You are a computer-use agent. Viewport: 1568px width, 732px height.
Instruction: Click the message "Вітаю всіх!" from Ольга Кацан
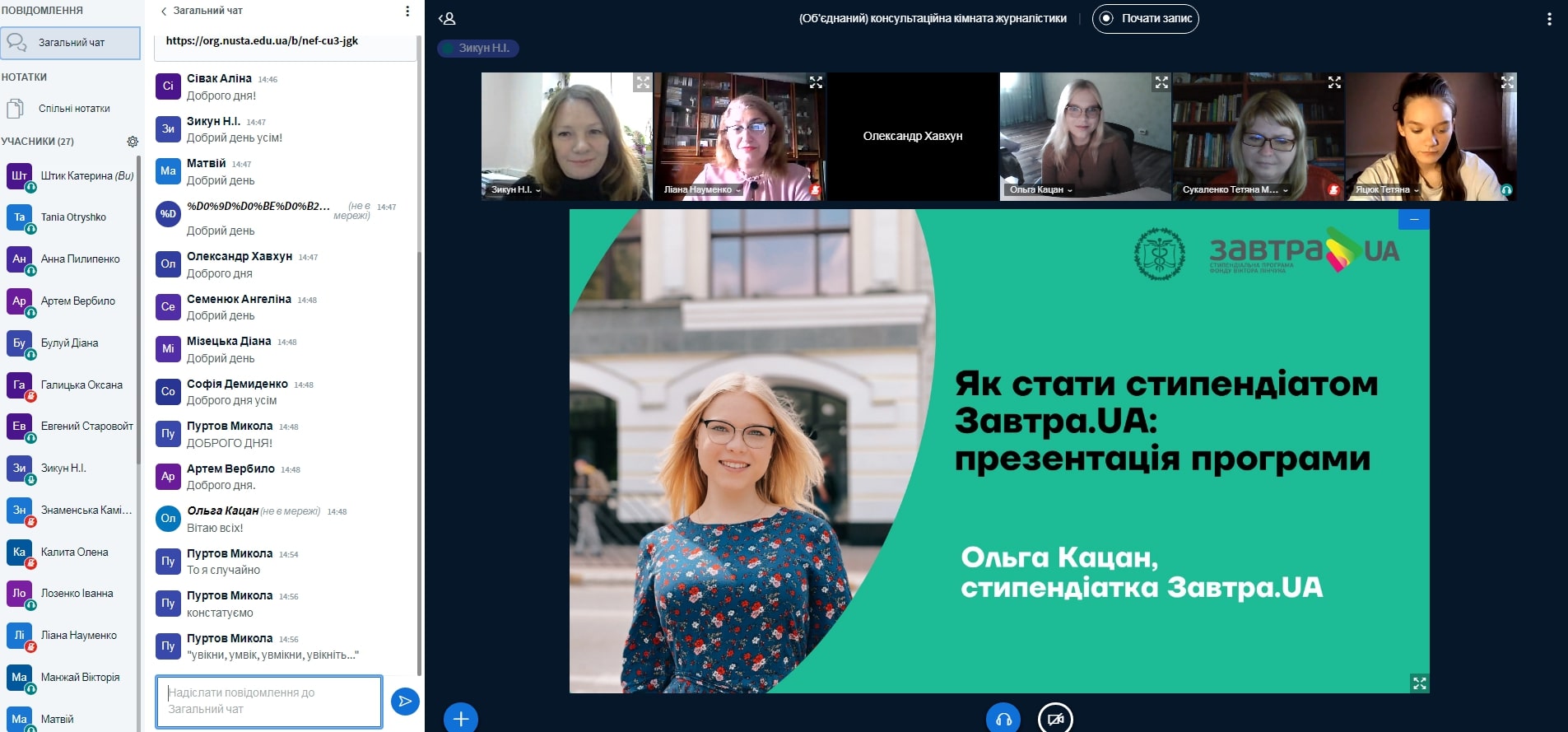coord(215,528)
